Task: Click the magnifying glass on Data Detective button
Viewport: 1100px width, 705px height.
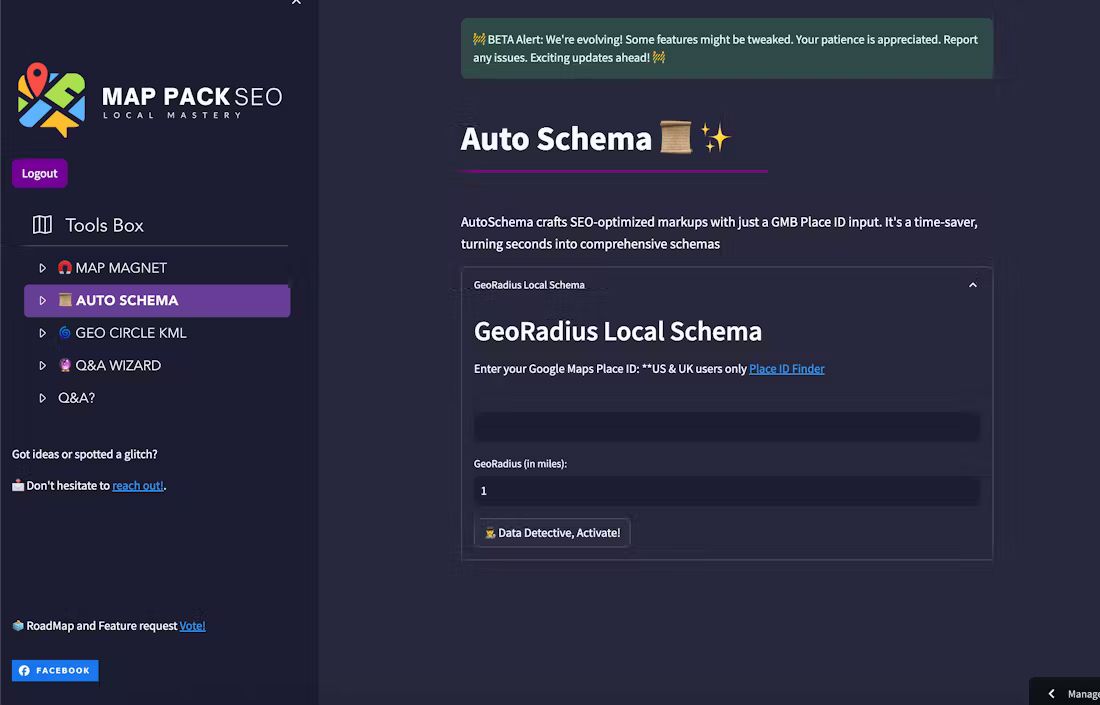Action: pyautogui.click(x=489, y=532)
